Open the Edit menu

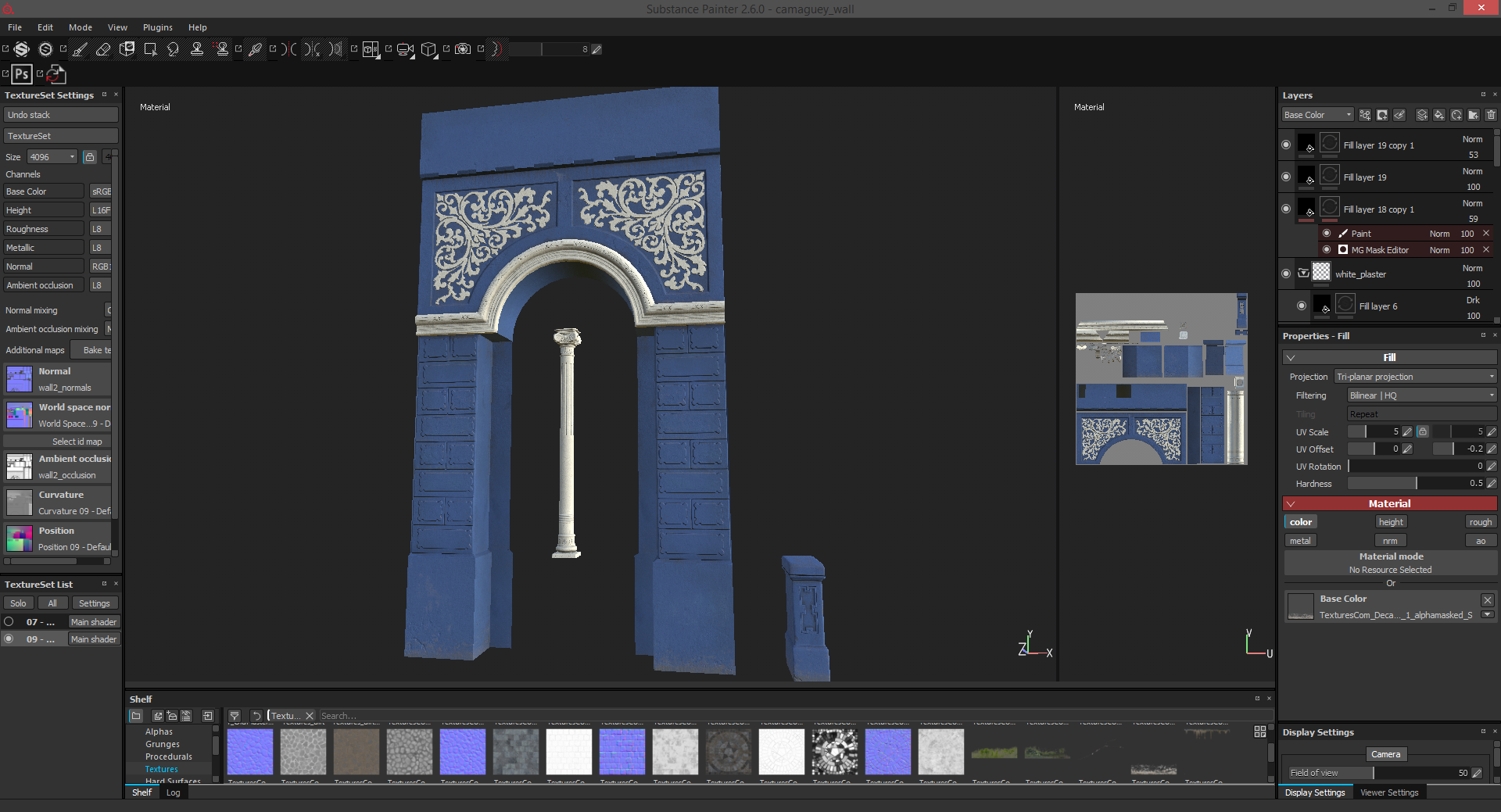(x=45, y=27)
